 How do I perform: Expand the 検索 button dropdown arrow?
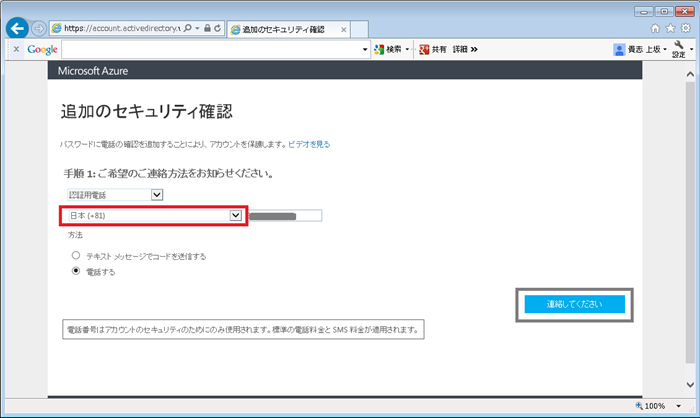tap(407, 49)
